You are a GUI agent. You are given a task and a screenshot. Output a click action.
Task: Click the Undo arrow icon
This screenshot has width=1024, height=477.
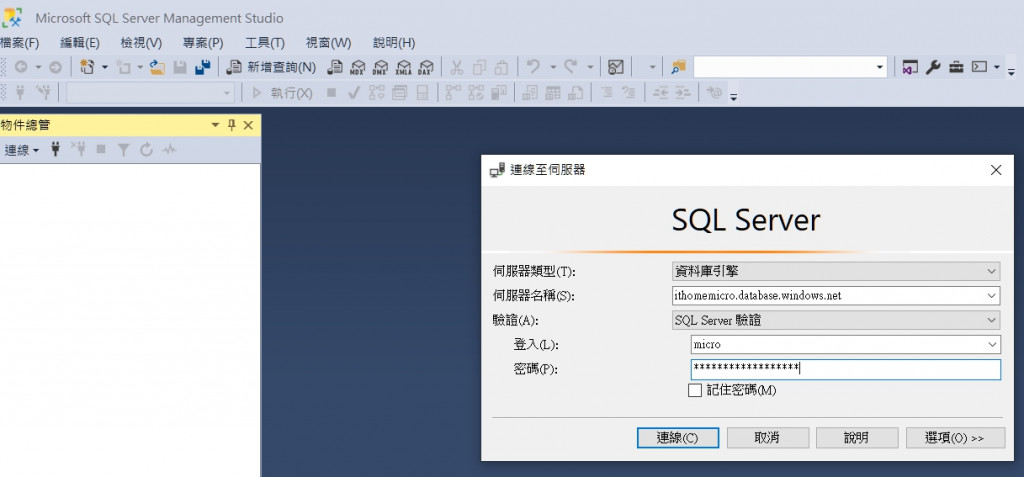(534, 67)
